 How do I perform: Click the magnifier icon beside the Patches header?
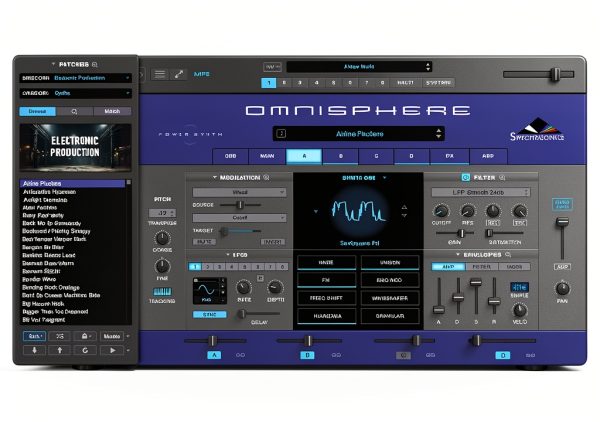(x=95, y=65)
